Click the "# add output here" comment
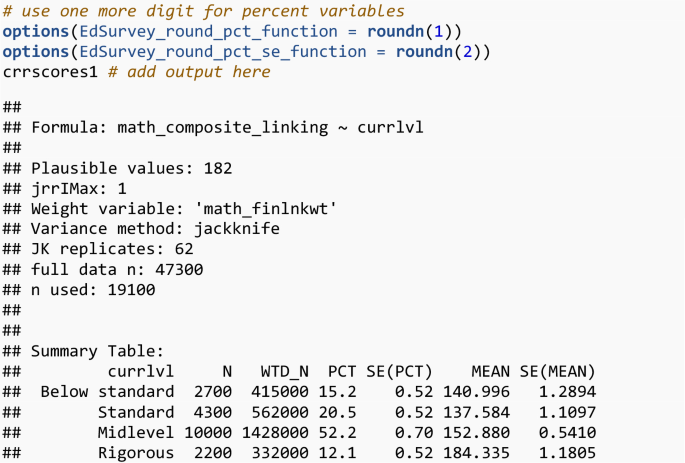This screenshot has width=685, height=463. (x=189, y=71)
